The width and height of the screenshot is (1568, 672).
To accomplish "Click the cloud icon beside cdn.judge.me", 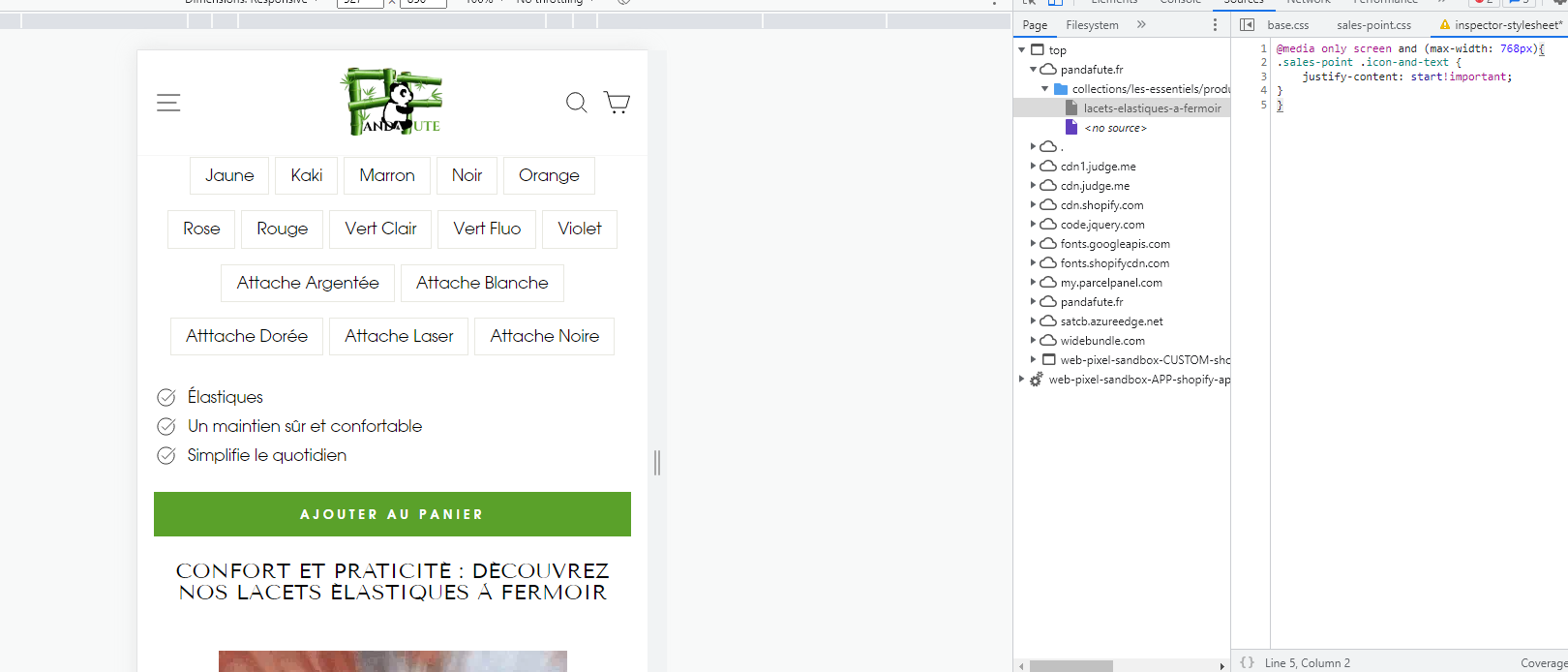I will coord(1048,185).
